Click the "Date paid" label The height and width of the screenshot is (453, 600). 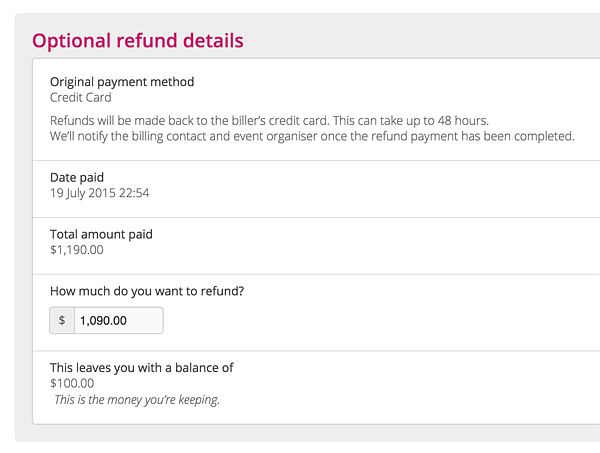click(77, 177)
